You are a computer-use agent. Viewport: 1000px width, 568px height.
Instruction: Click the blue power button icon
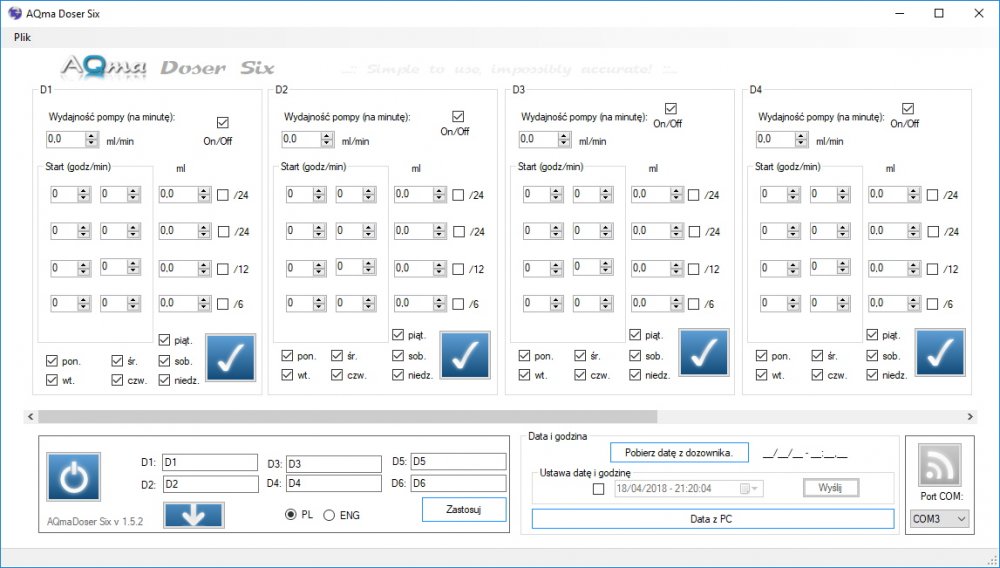click(73, 477)
